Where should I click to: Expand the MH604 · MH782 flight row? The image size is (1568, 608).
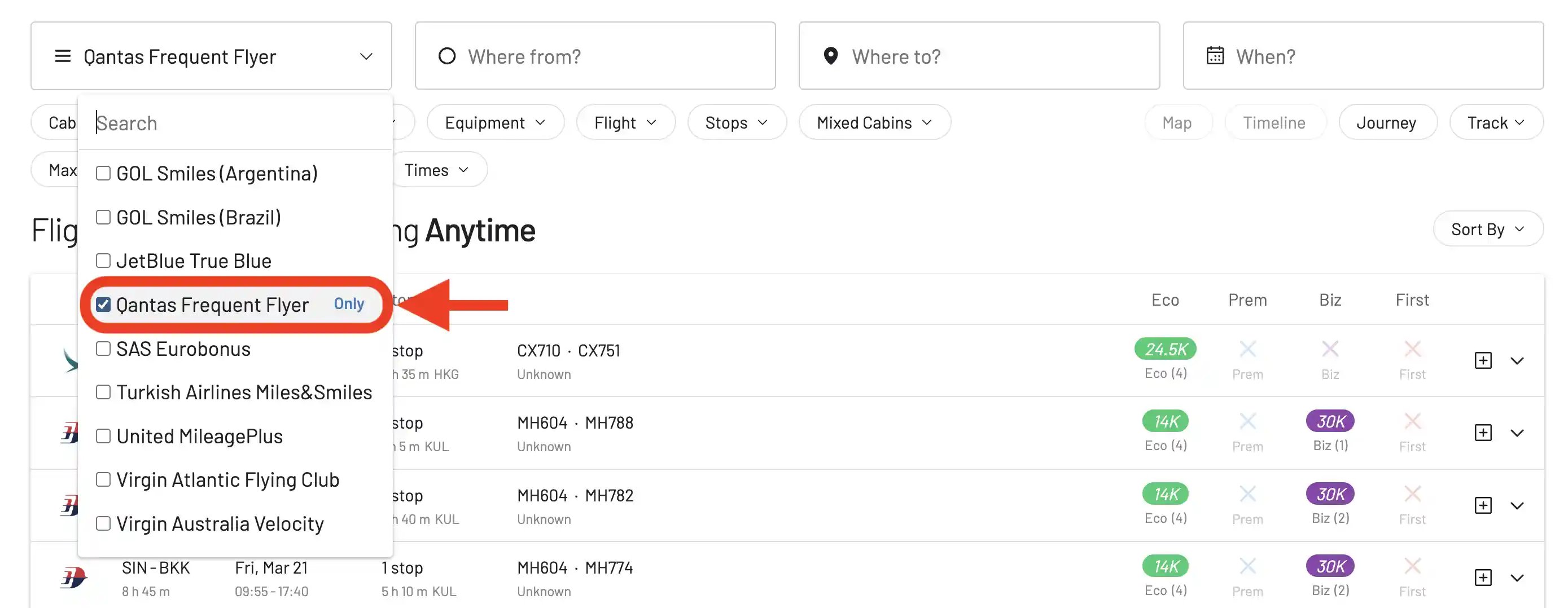pos(1517,506)
